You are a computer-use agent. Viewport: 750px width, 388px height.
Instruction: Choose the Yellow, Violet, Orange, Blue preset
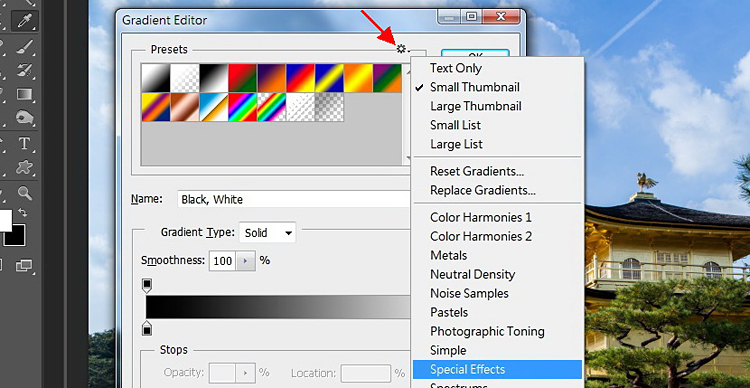point(156,107)
